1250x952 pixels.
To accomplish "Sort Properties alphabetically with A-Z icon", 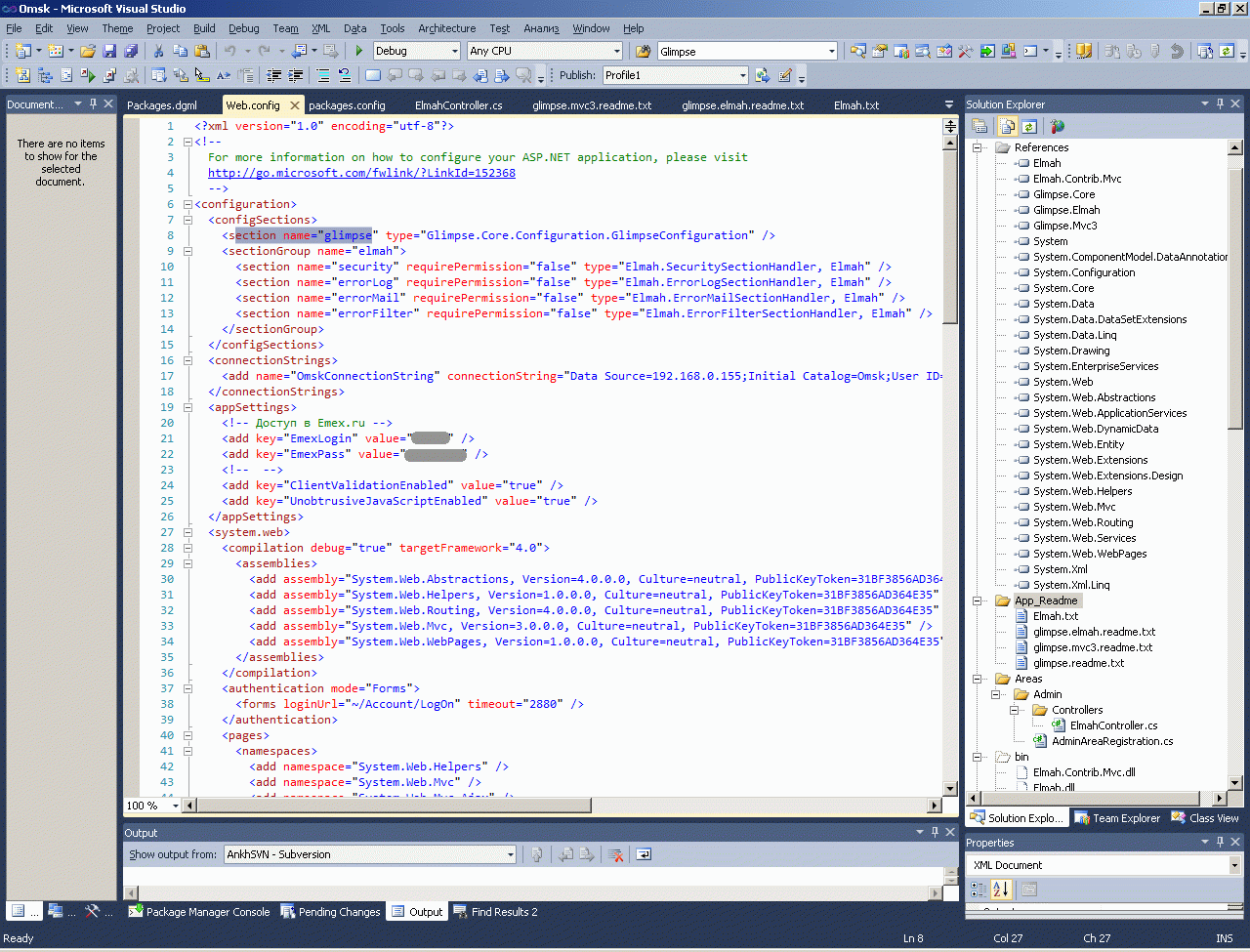I will (1001, 890).
